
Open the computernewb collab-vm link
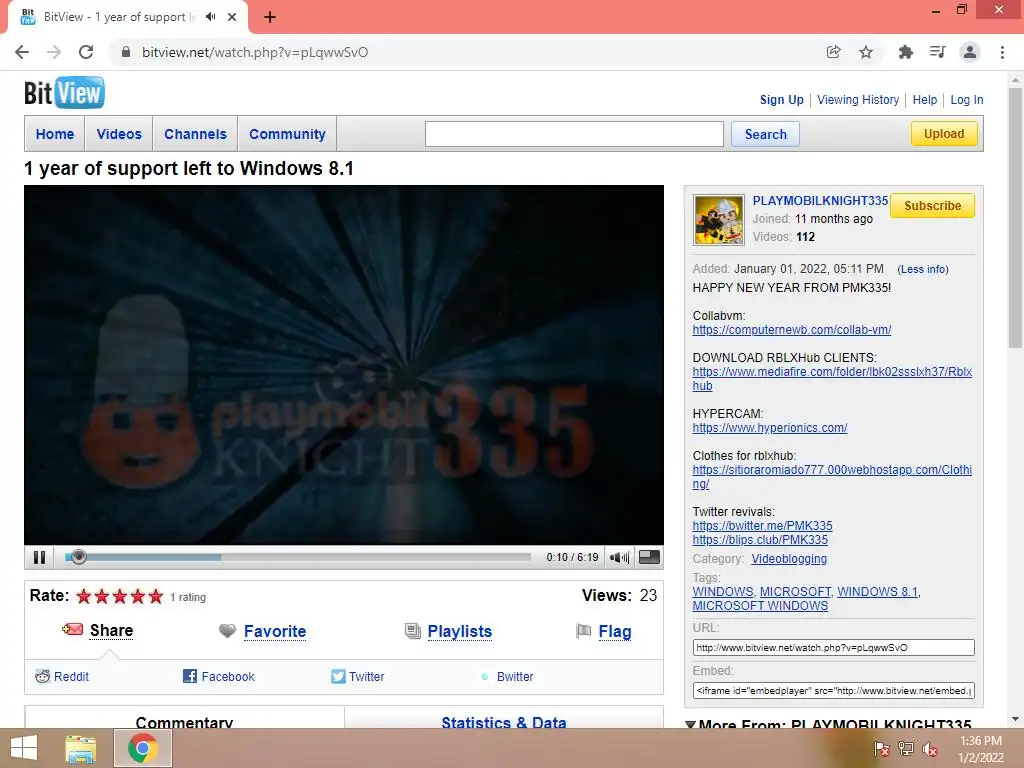792,330
